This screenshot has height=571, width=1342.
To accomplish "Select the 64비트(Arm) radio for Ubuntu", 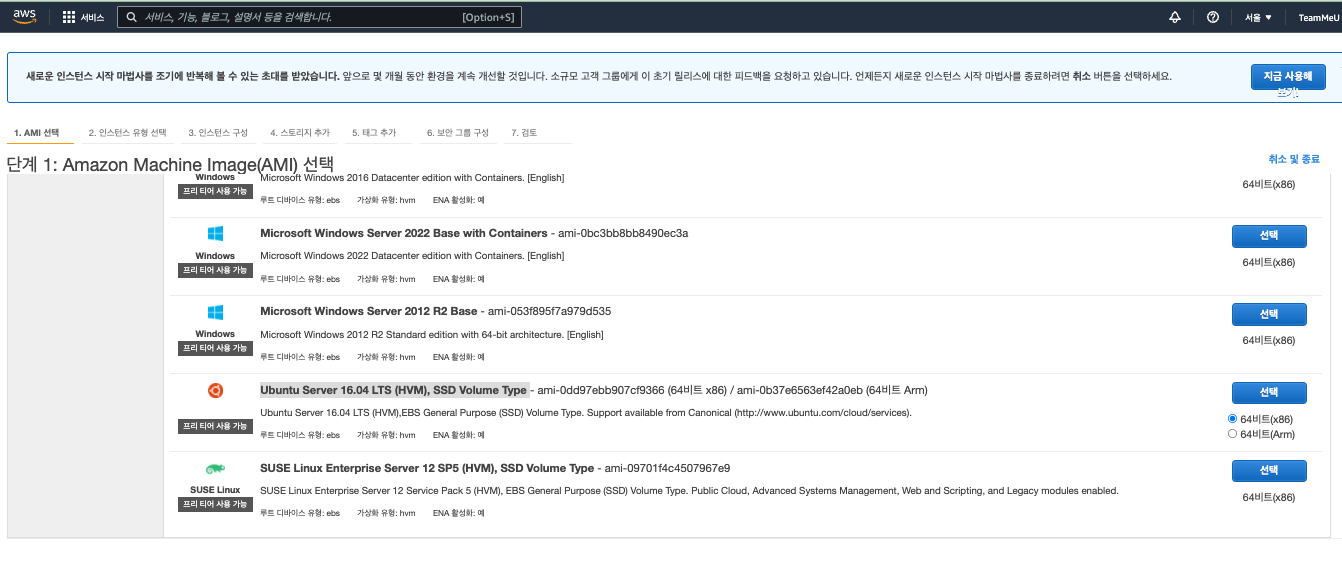I will (1232, 434).
